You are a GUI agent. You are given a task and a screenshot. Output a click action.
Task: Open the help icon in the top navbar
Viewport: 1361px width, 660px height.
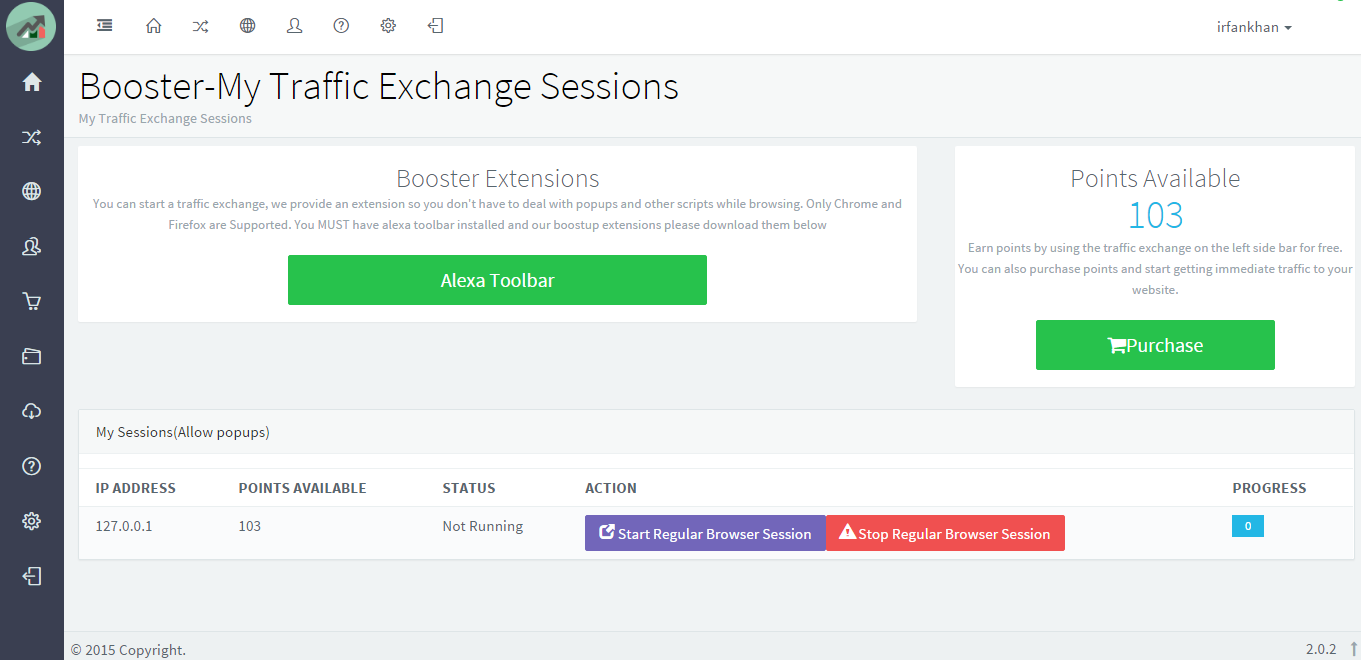pos(341,25)
